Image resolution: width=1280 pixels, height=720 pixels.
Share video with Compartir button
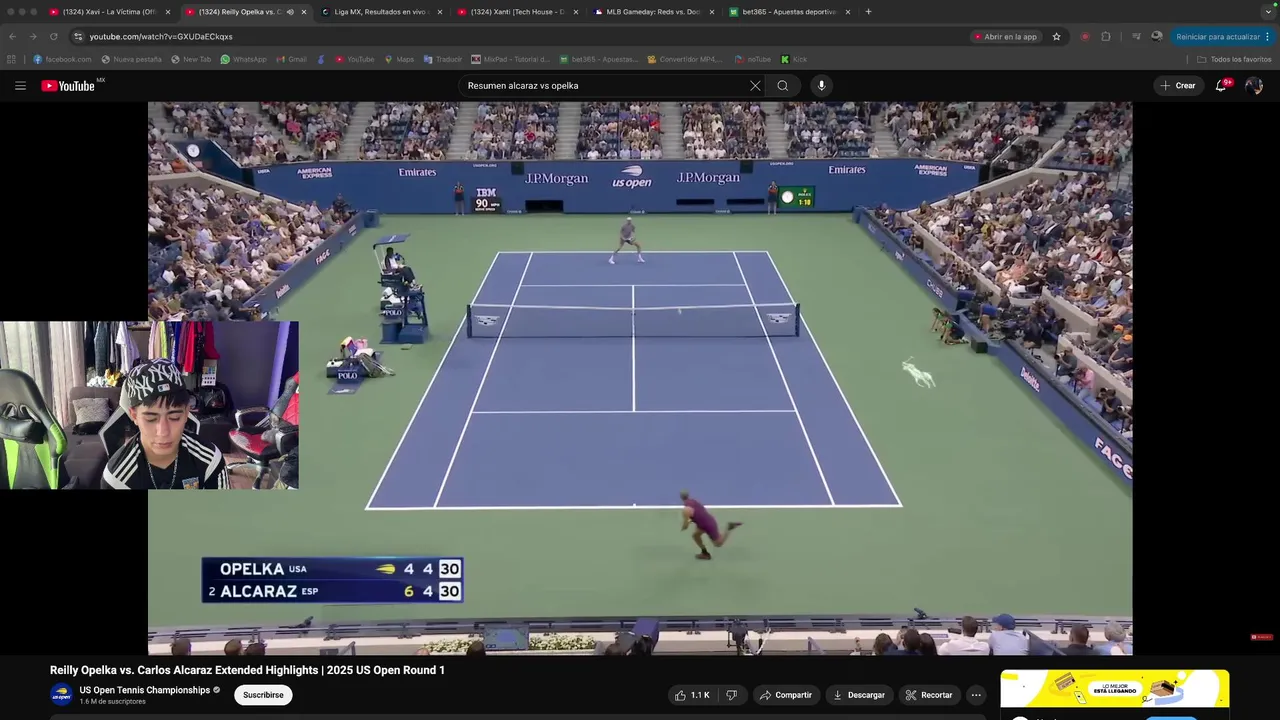(x=785, y=695)
